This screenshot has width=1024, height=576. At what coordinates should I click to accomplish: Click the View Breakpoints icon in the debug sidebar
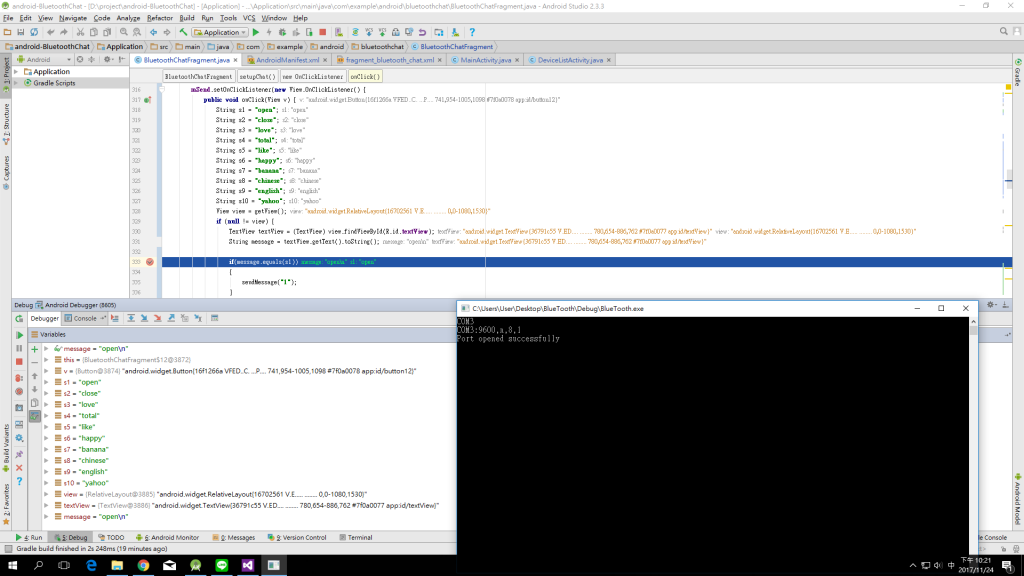click(x=19, y=377)
